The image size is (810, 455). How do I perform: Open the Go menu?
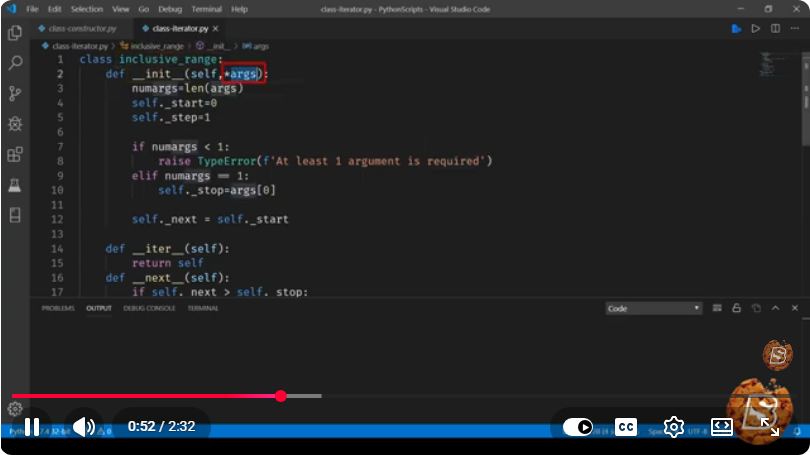[x=144, y=9]
